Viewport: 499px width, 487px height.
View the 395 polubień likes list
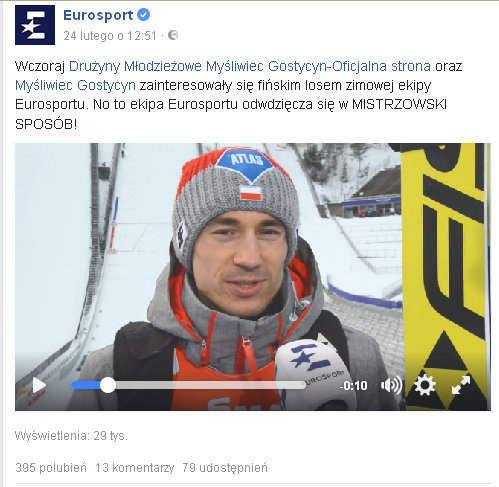[x=51, y=468]
